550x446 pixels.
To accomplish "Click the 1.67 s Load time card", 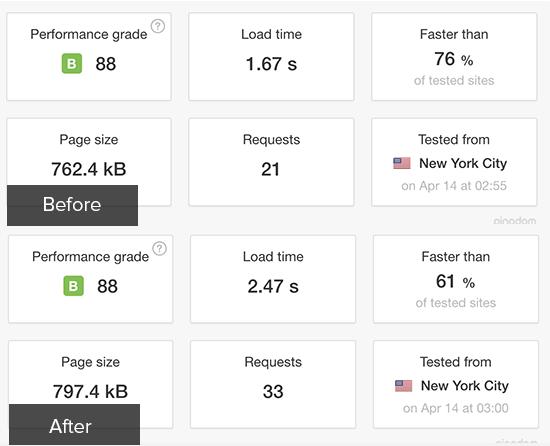I will (271, 56).
